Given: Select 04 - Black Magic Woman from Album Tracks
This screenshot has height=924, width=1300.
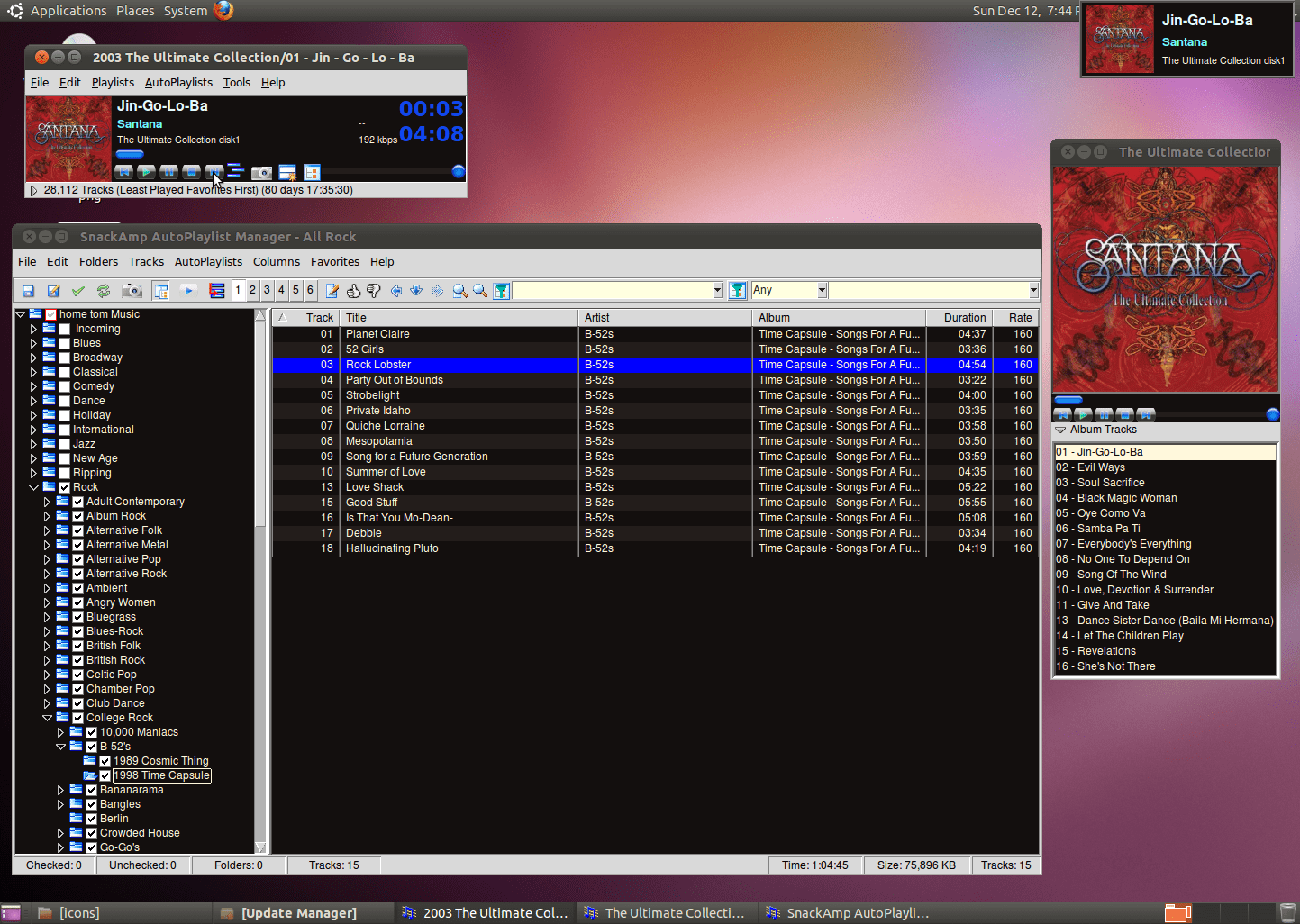Looking at the screenshot, I should point(1117,497).
